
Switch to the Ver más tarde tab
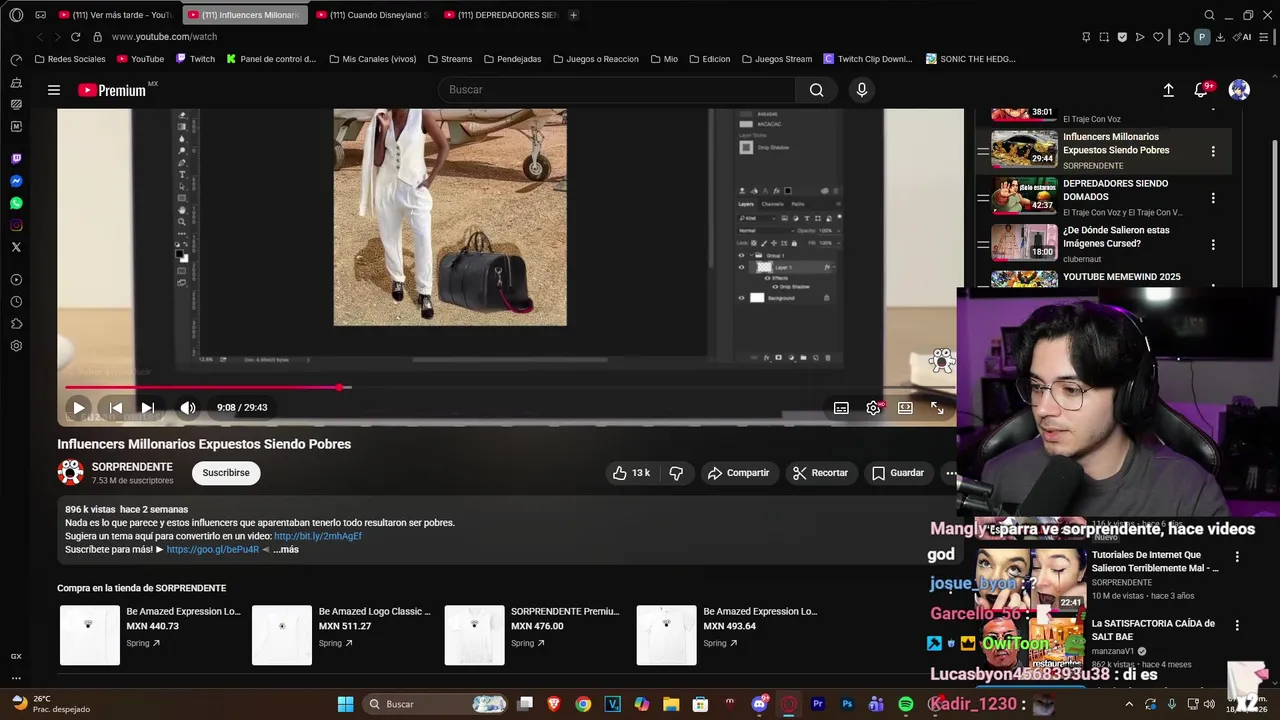(x=116, y=15)
